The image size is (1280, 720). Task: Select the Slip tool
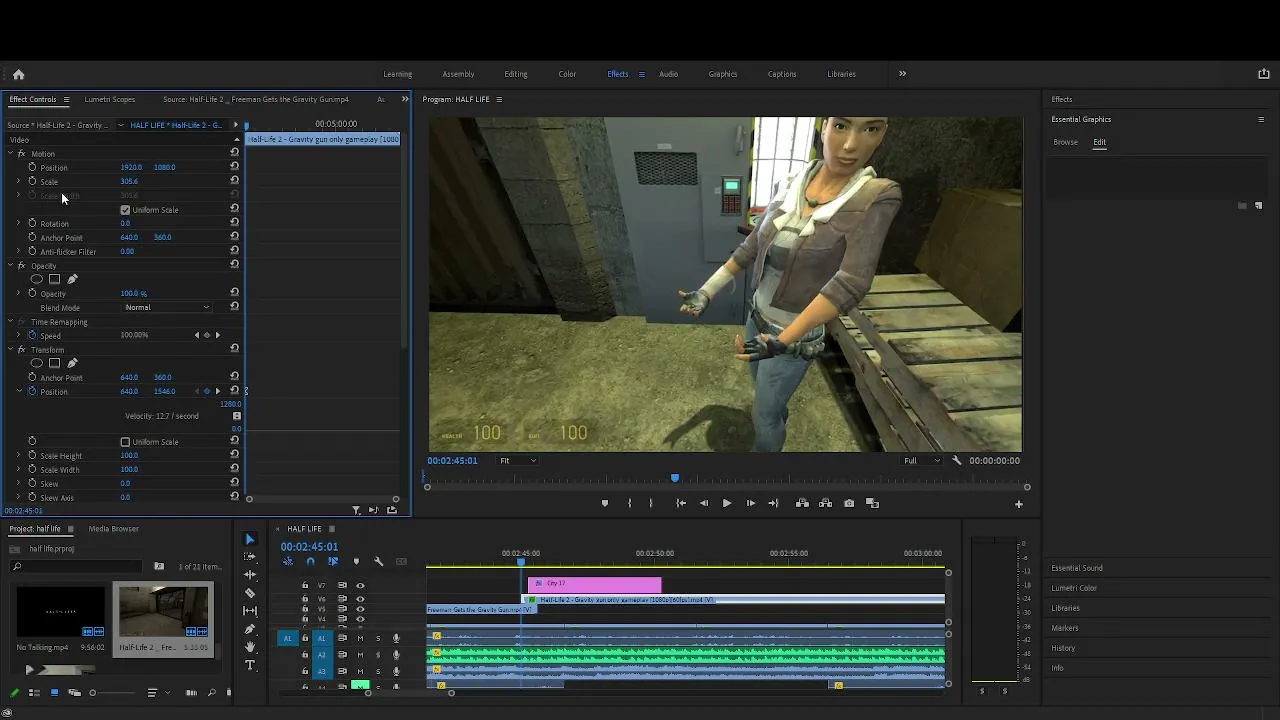[x=250, y=611]
